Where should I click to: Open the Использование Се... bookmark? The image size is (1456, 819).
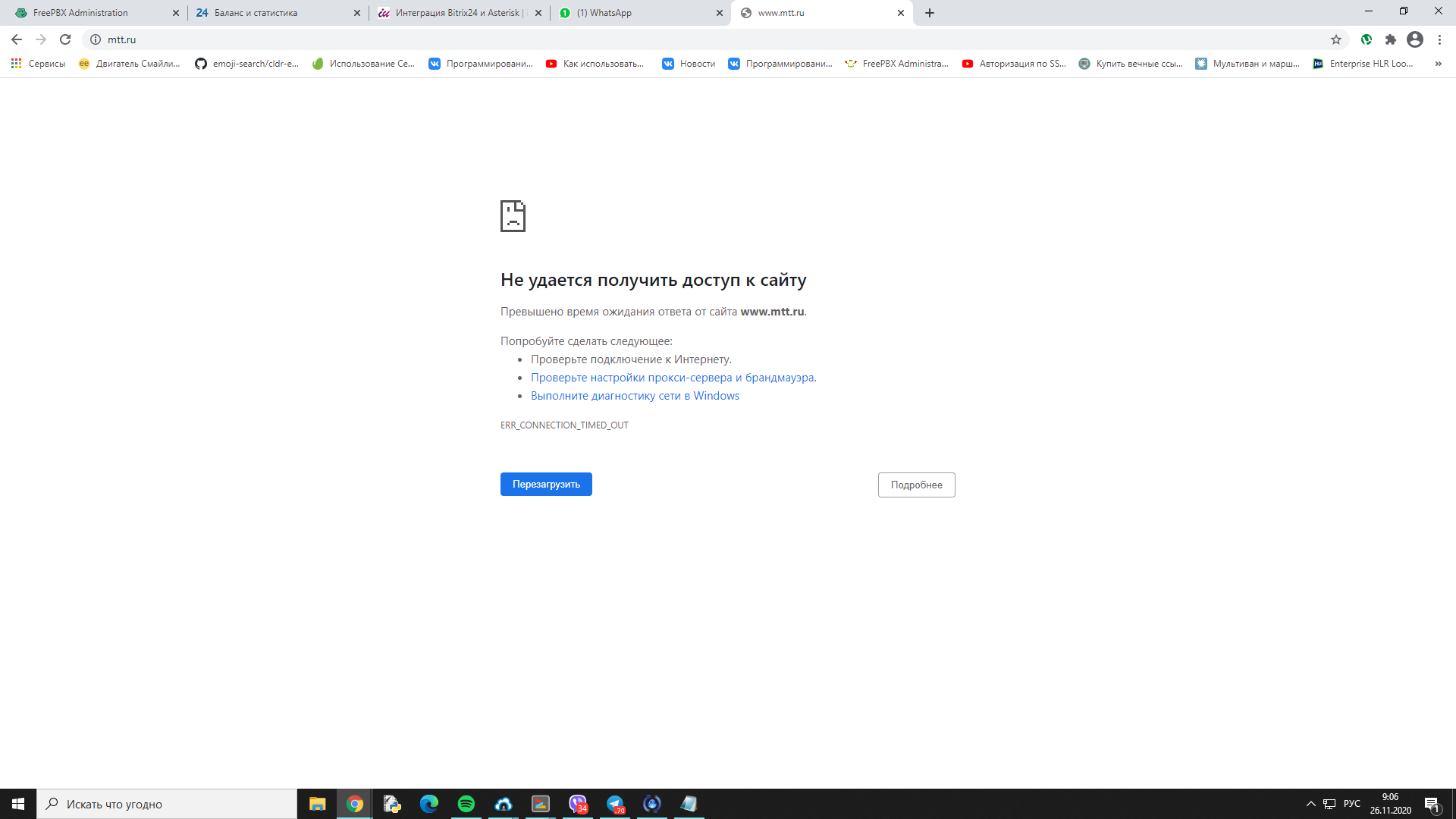363,64
